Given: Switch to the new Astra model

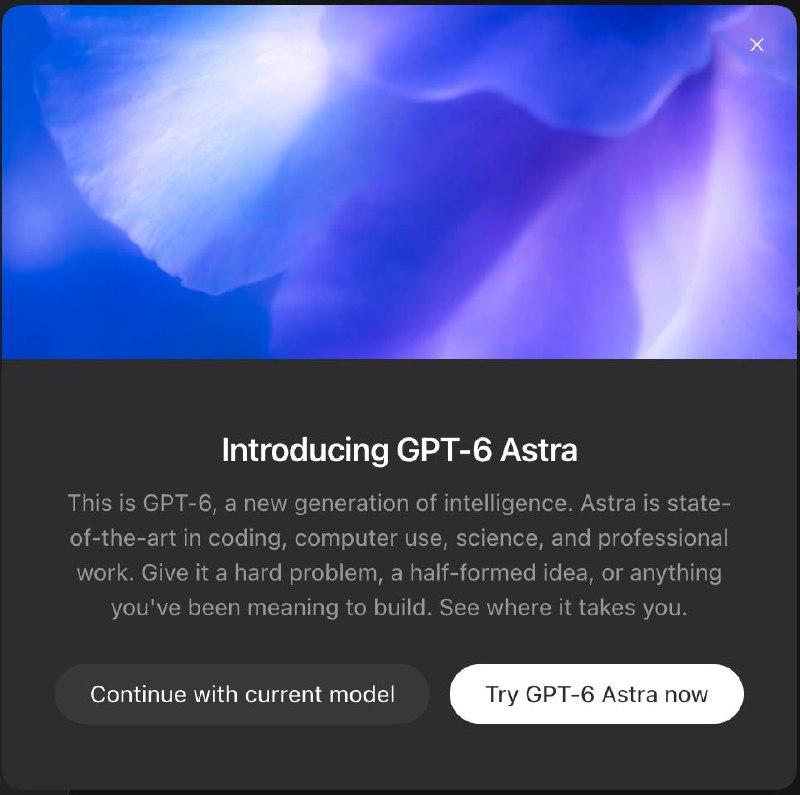Looking at the screenshot, I should 596,694.
